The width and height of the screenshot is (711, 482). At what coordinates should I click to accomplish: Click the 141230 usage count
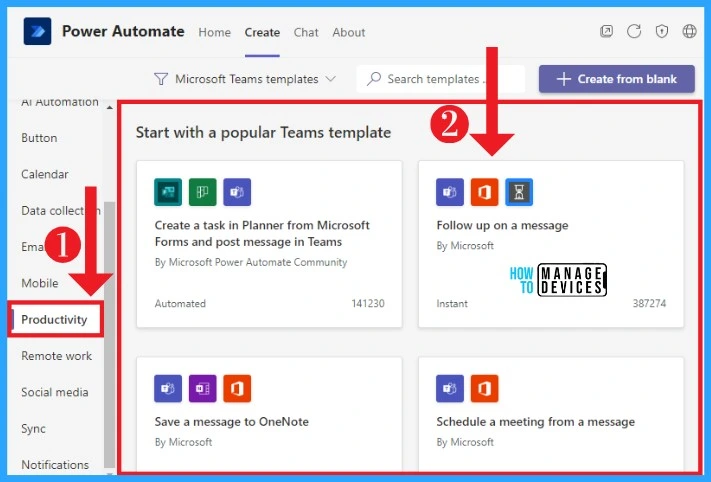pyautogui.click(x=368, y=303)
